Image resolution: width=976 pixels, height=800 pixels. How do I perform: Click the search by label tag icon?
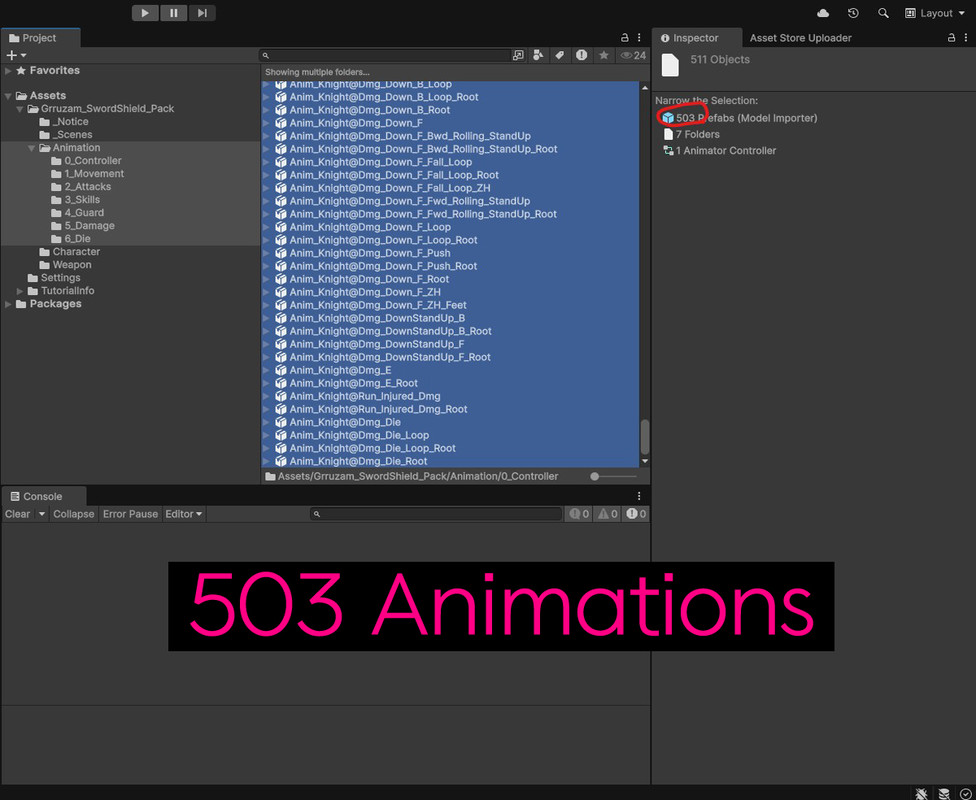[561, 56]
